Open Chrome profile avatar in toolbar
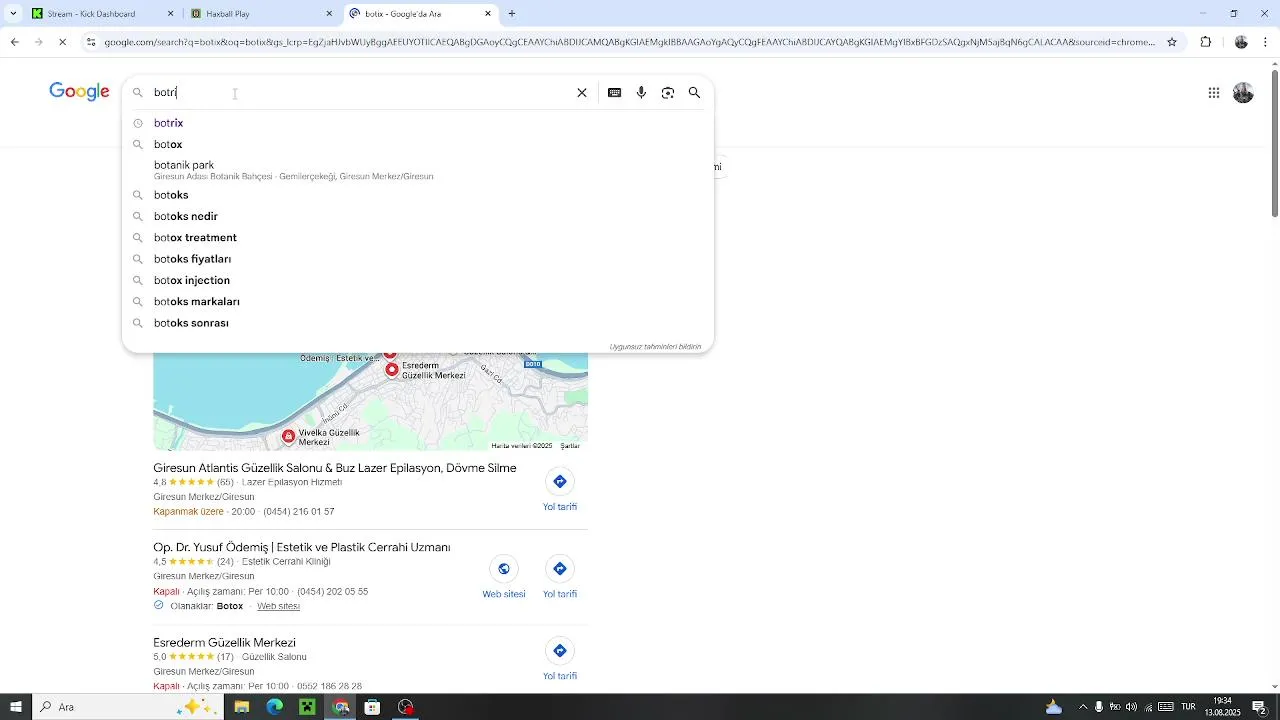Viewport: 1280px width, 720px height. tap(1241, 42)
